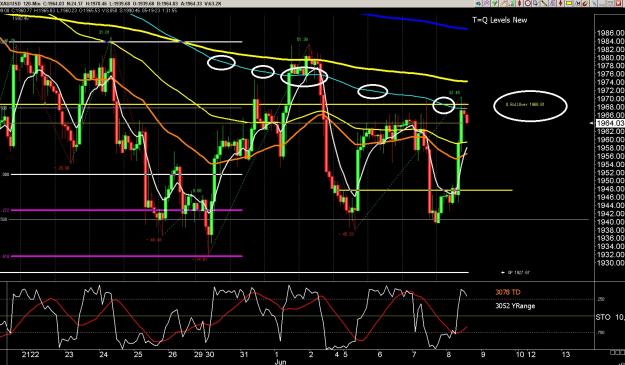The height and width of the screenshot is (365, 625).
Task: Click the 'T=Q Levels New' chart label
Action: tap(499, 20)
